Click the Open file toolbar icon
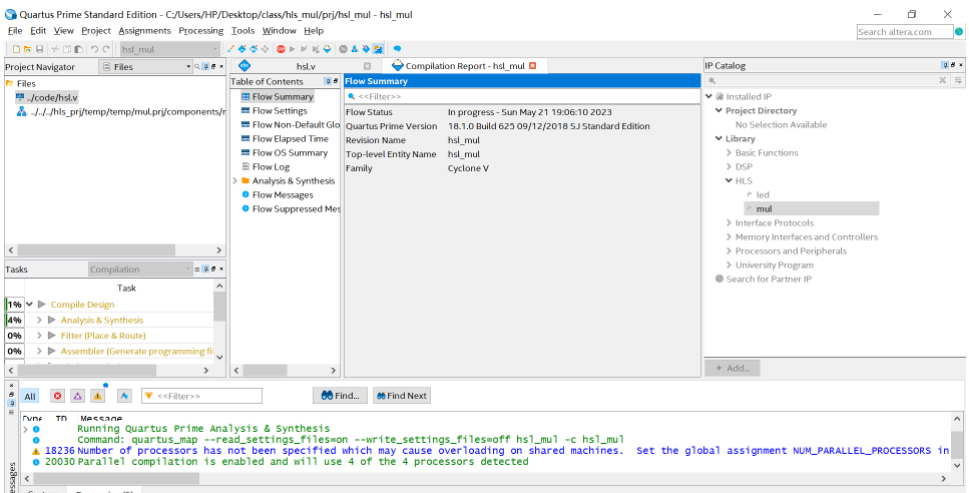 click(27, 49)
